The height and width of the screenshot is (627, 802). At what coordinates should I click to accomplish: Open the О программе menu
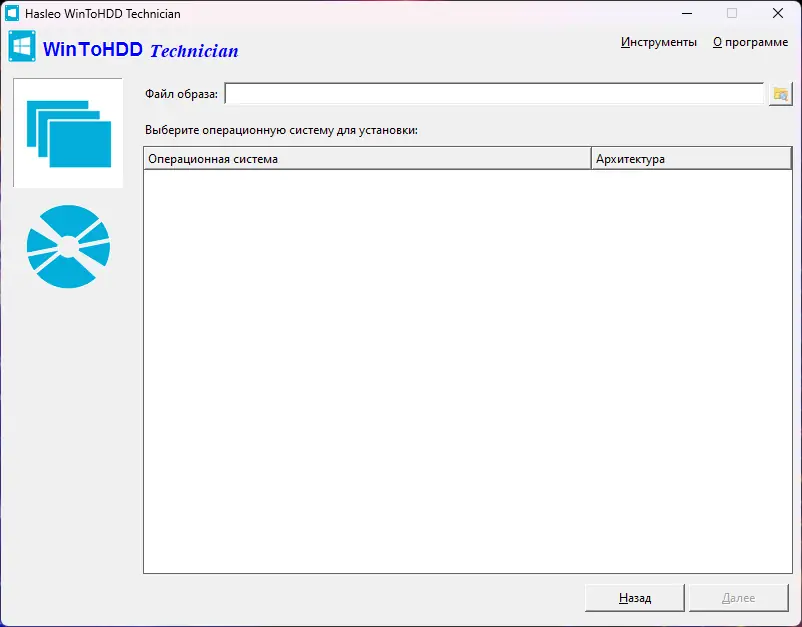point(750,42)
